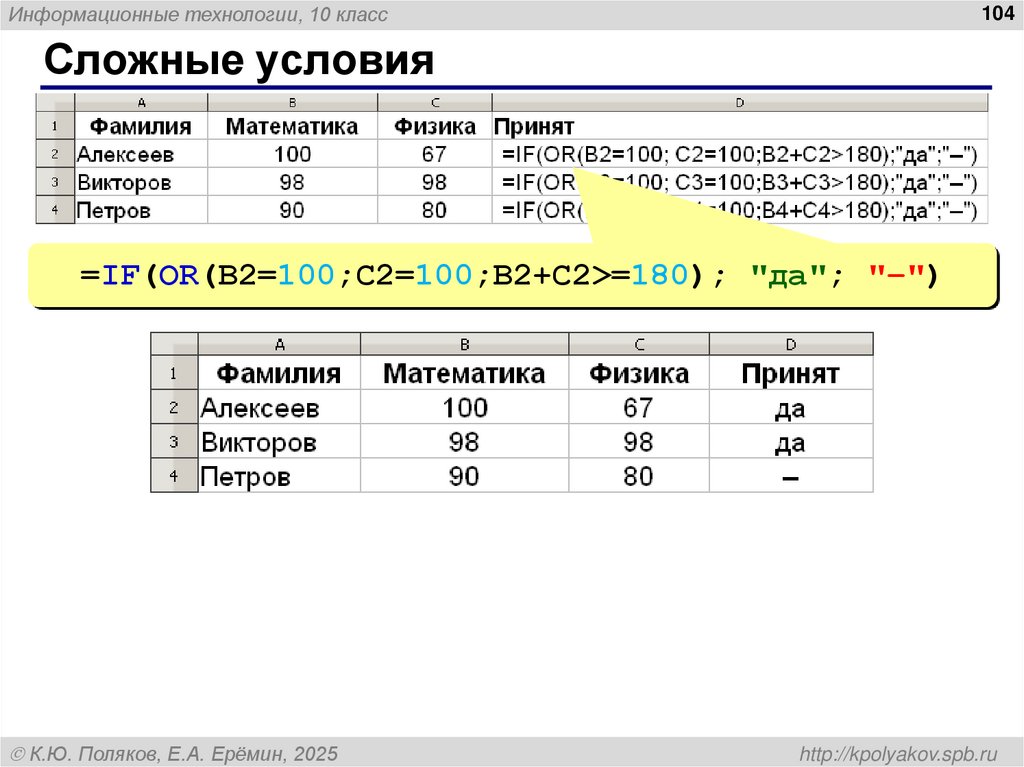Click the top table cell with value 67
Image resolution: width=1024 pixels, height=767 pixels.
pyautogui.click(x=434, y=154)
